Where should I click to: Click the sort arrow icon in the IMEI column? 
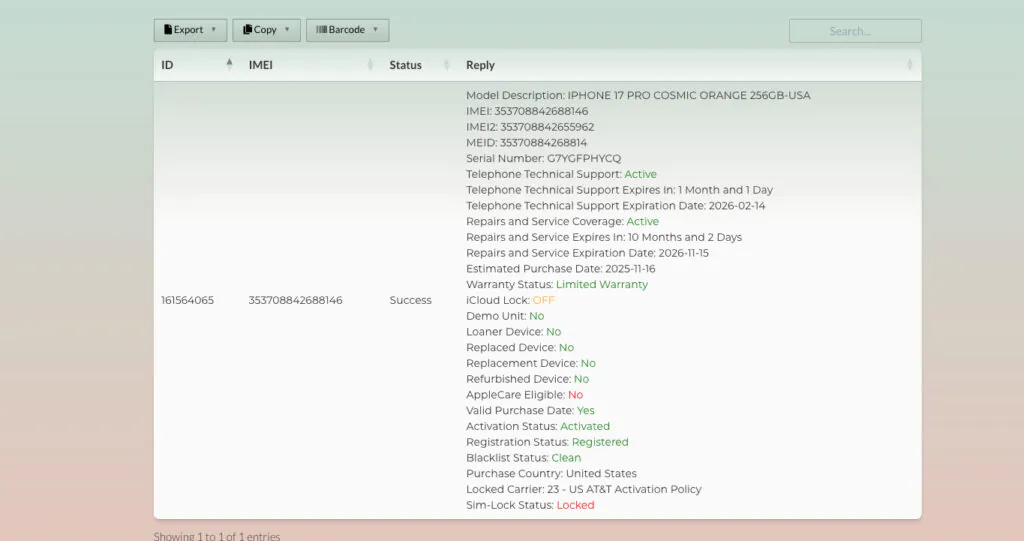pos(370,64)
